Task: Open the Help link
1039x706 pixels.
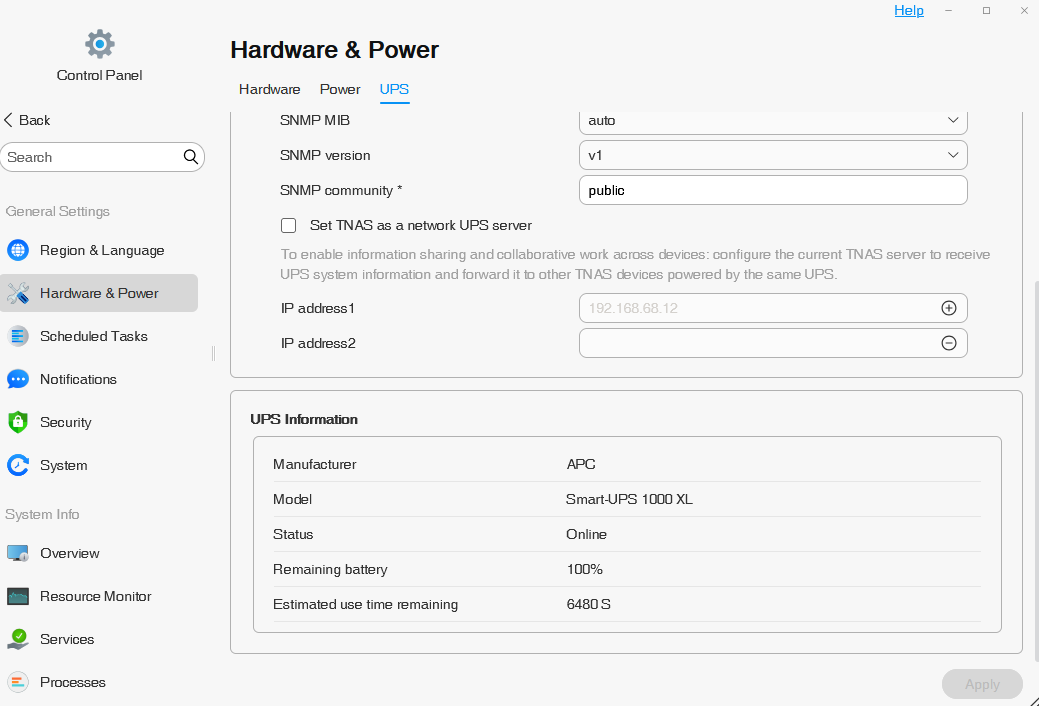Action: (x=908, y=11)
